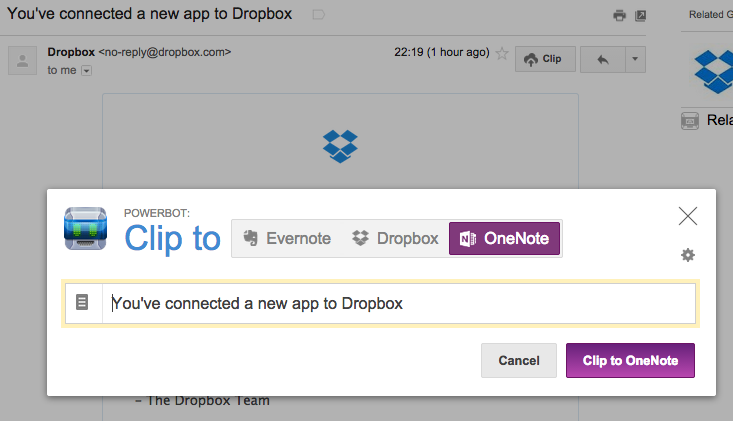Close the Powerbot clip dialog
The width and height of the screenshot is (733, 421).
click(688, 216)
